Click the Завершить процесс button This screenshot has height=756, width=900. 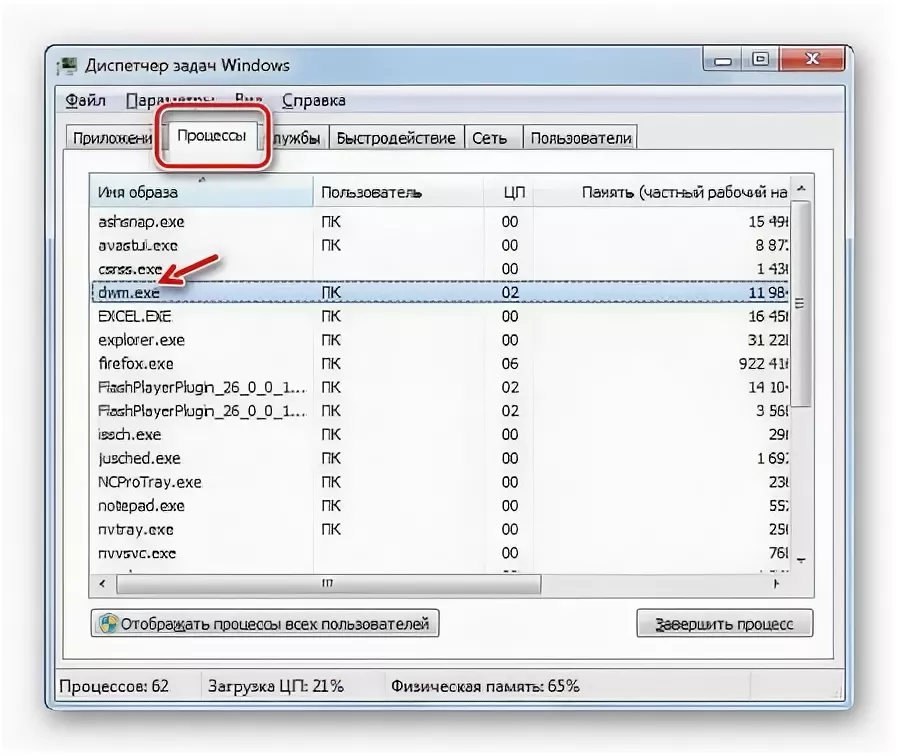click(x=724, y=623)
